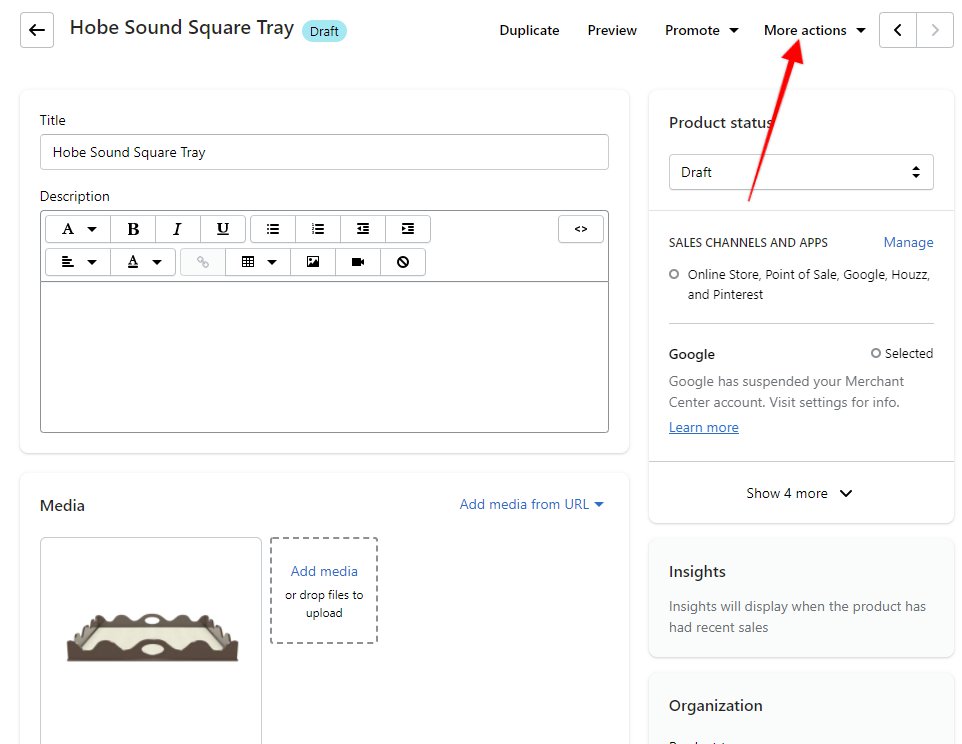The height and width of the screenshot is (744, 962).
Task: Click the Duplicate button
Action: pyautogui.click(x=529, y=30)
